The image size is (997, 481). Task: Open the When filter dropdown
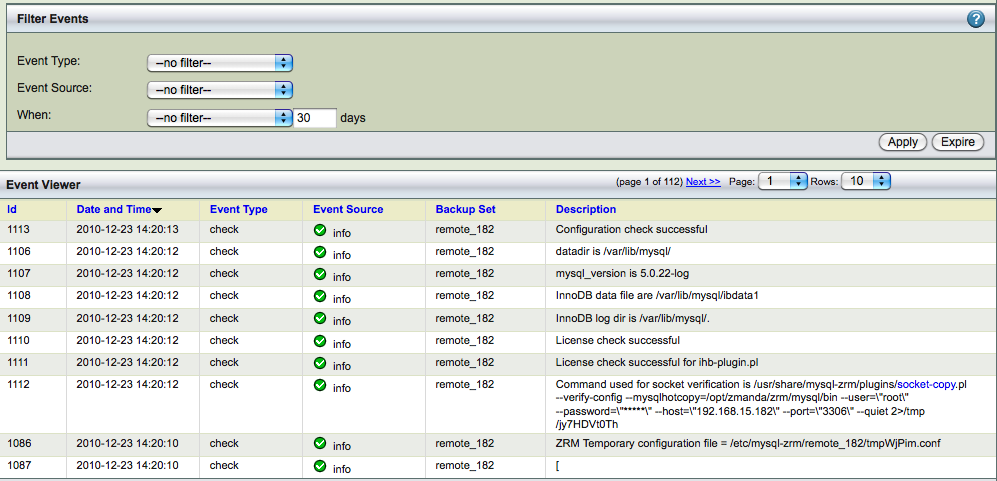coord(219,118)
